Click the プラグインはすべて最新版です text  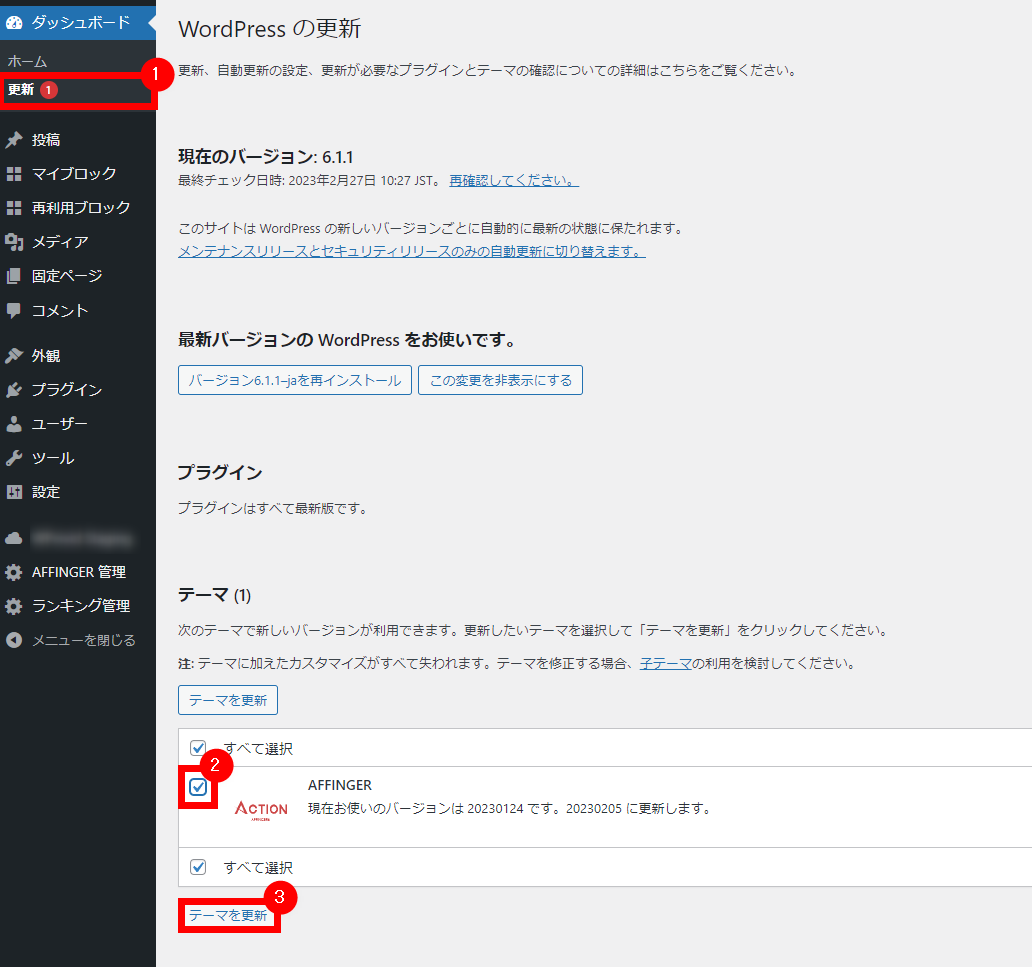click(273, 508)
